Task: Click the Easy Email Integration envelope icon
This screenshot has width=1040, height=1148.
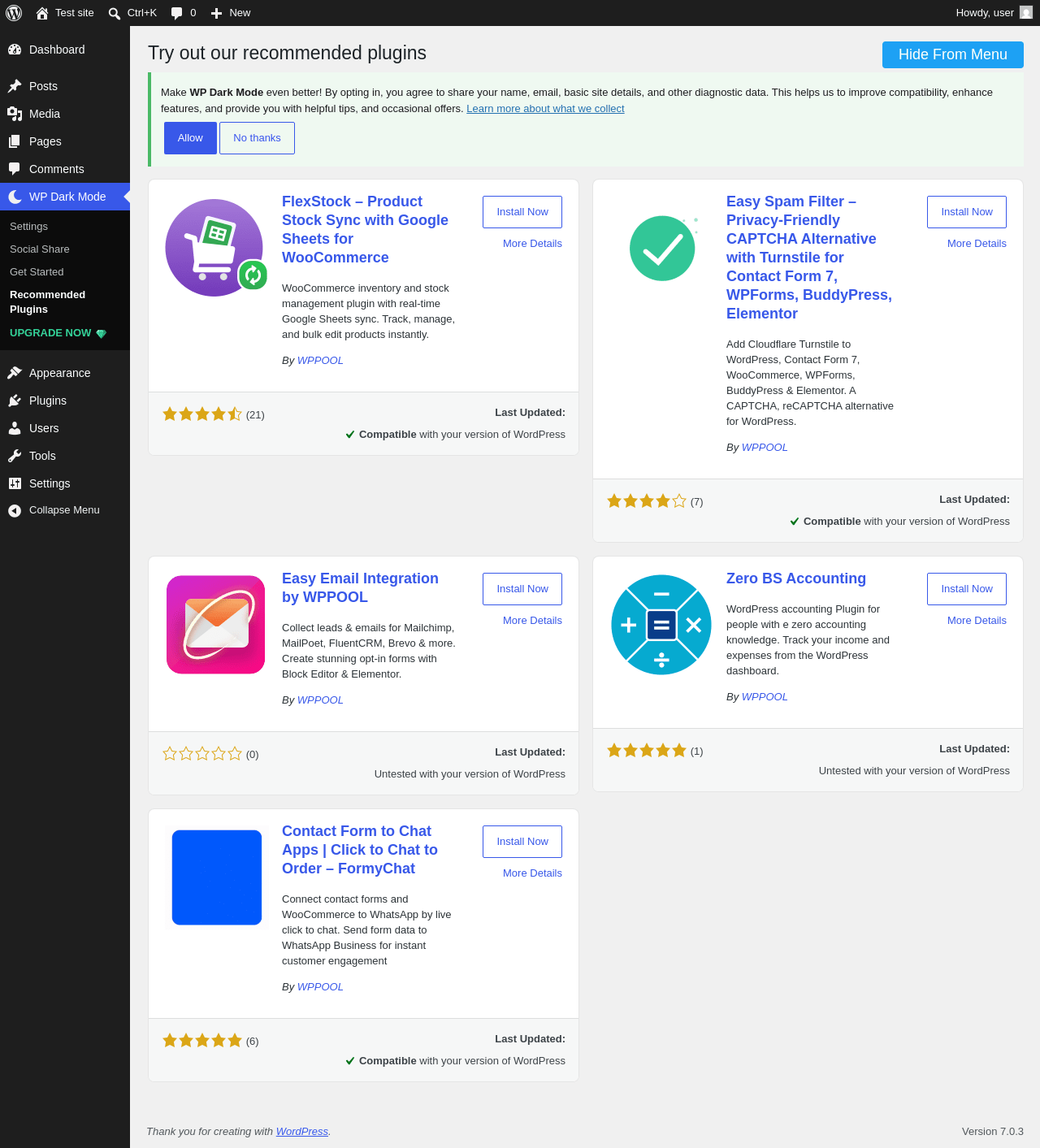Action: 216,625
